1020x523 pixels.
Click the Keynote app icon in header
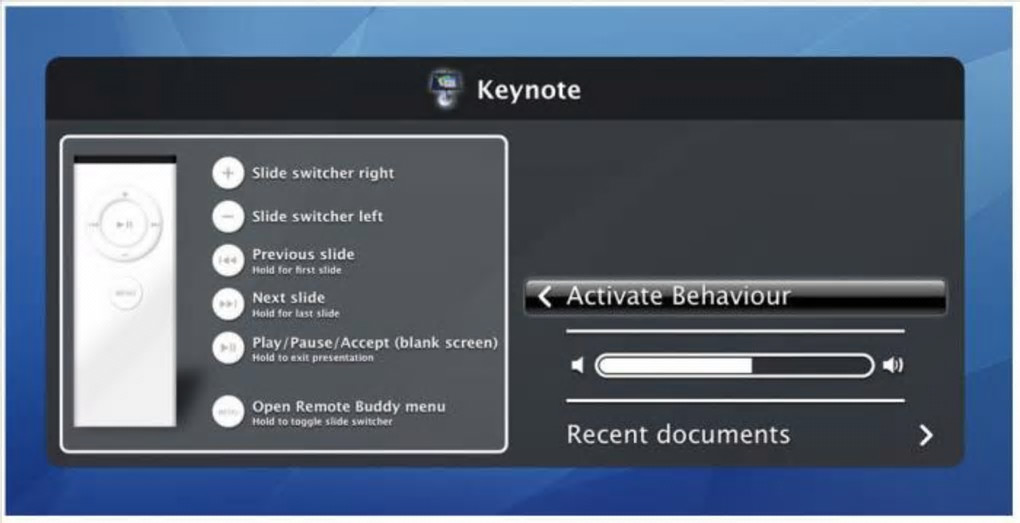coord(446,89)
